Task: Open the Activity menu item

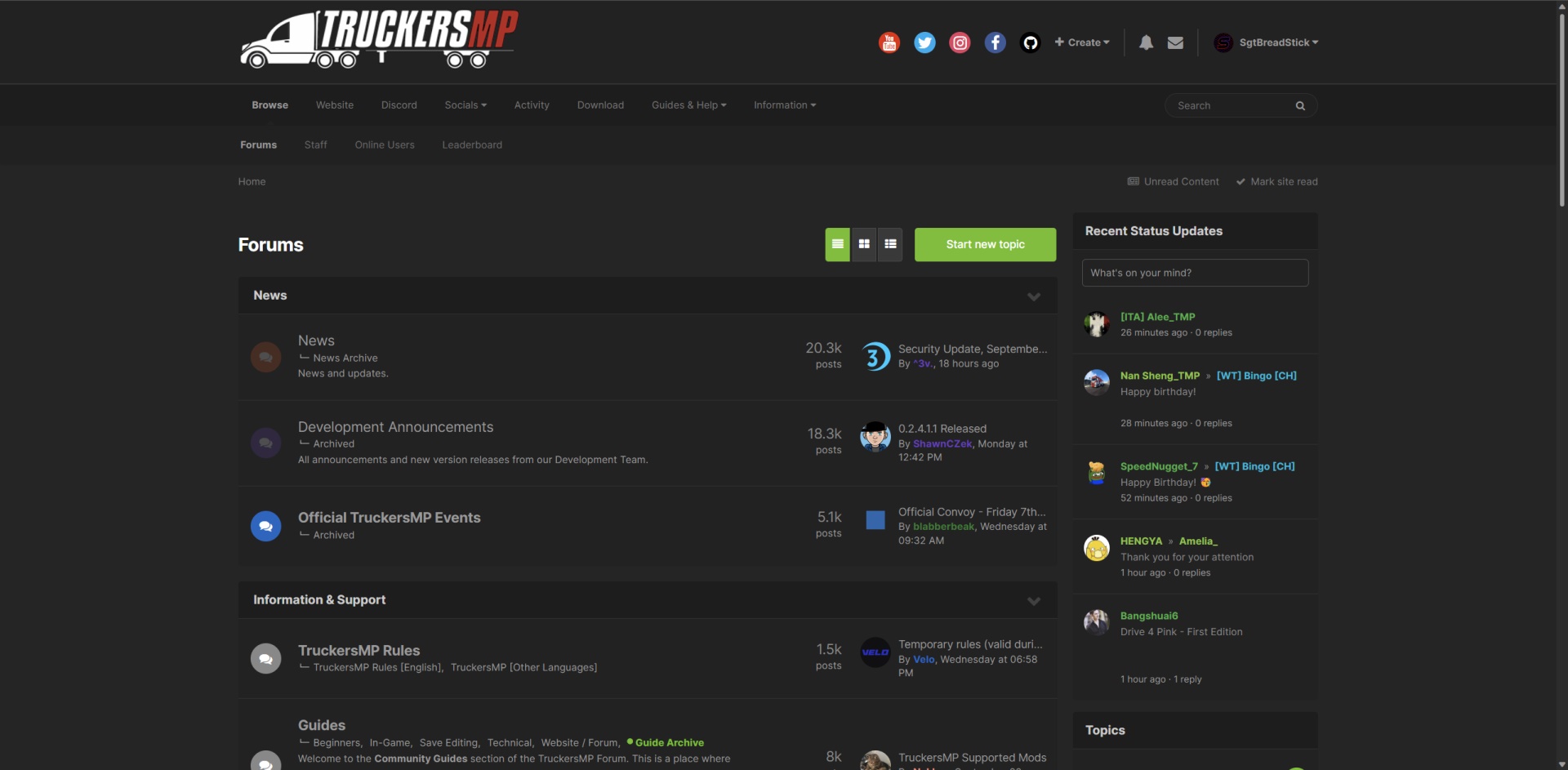Action: point(531,105)
